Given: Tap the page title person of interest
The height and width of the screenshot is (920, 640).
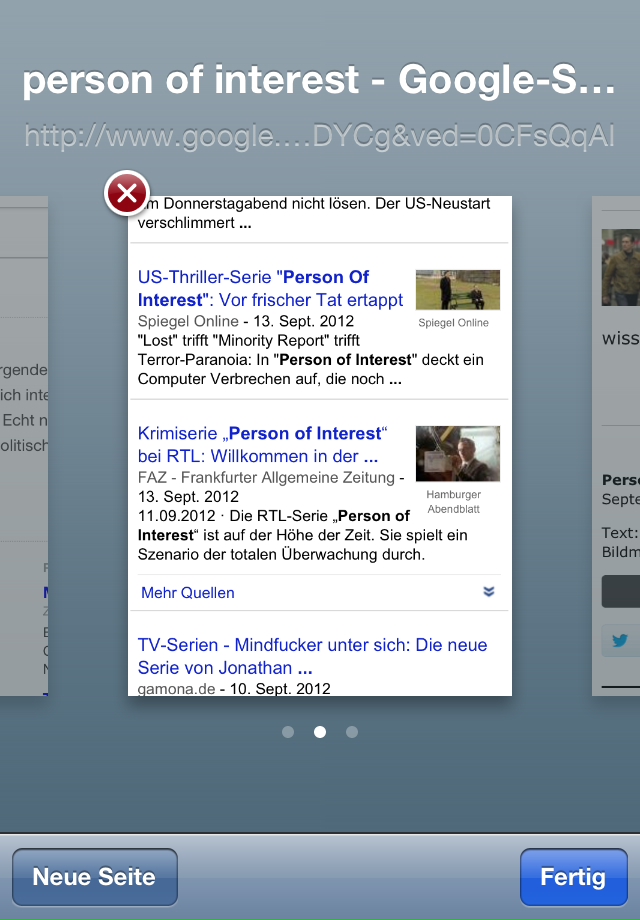Looking at the screenshot, I should coord(319,80).
